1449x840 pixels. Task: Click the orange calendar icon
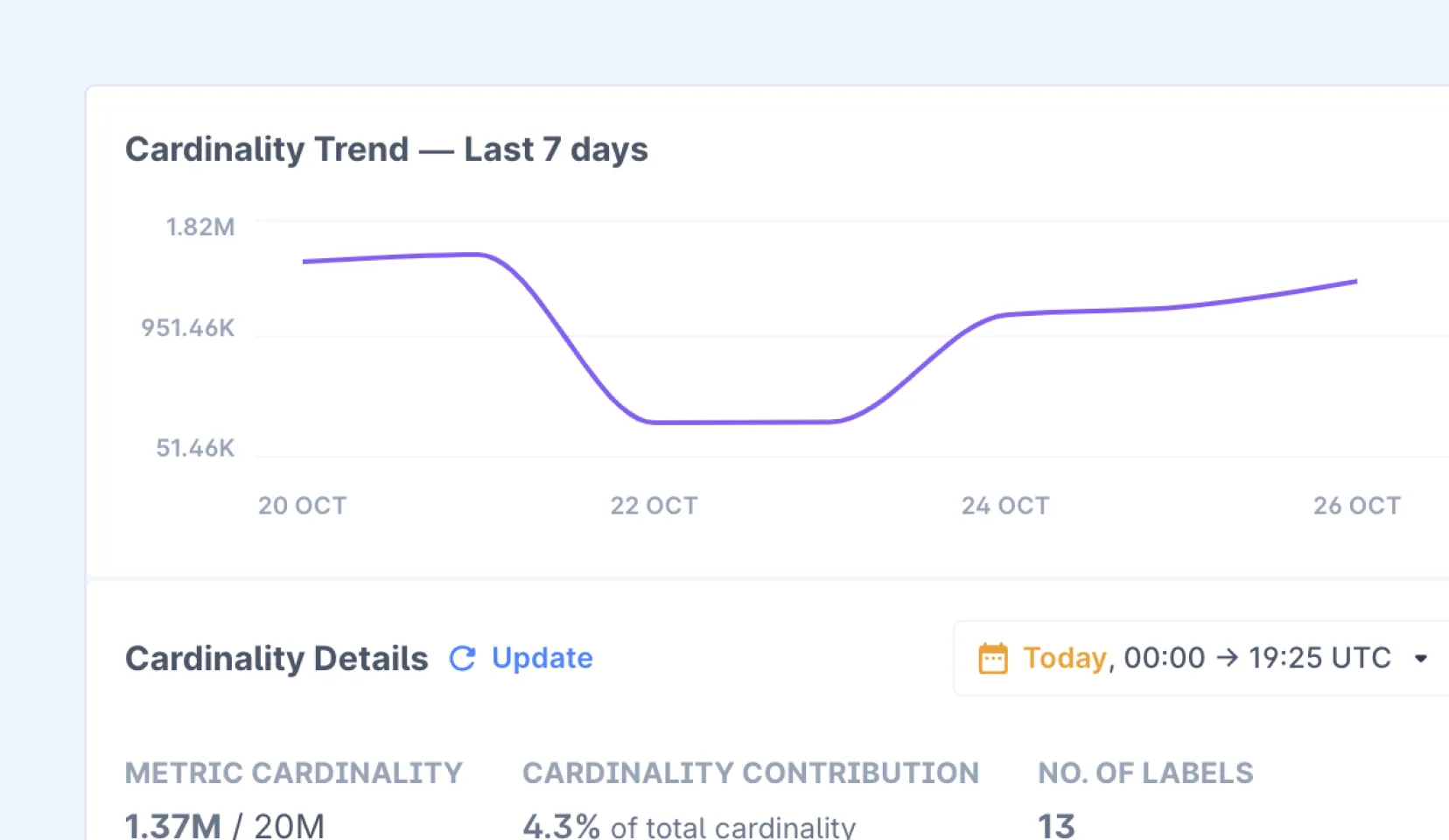[993, 658]
